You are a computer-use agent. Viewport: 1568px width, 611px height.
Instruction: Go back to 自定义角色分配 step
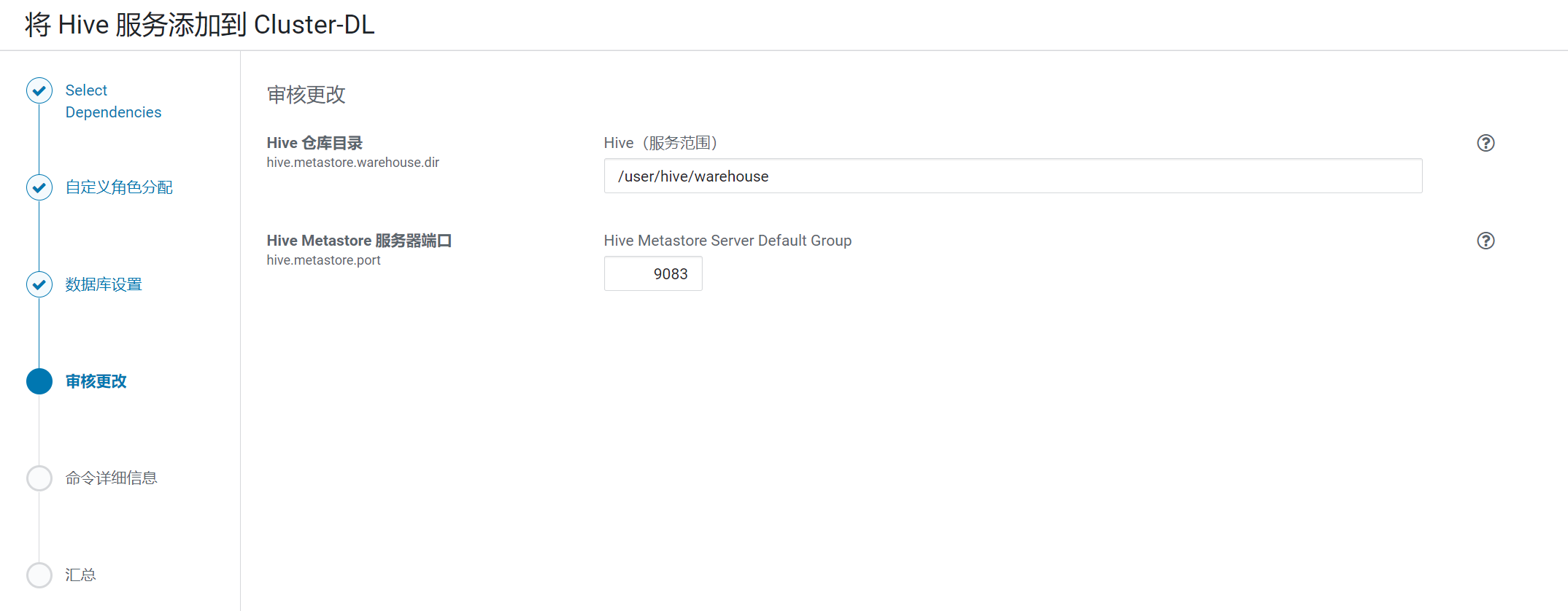coord(119,187)
